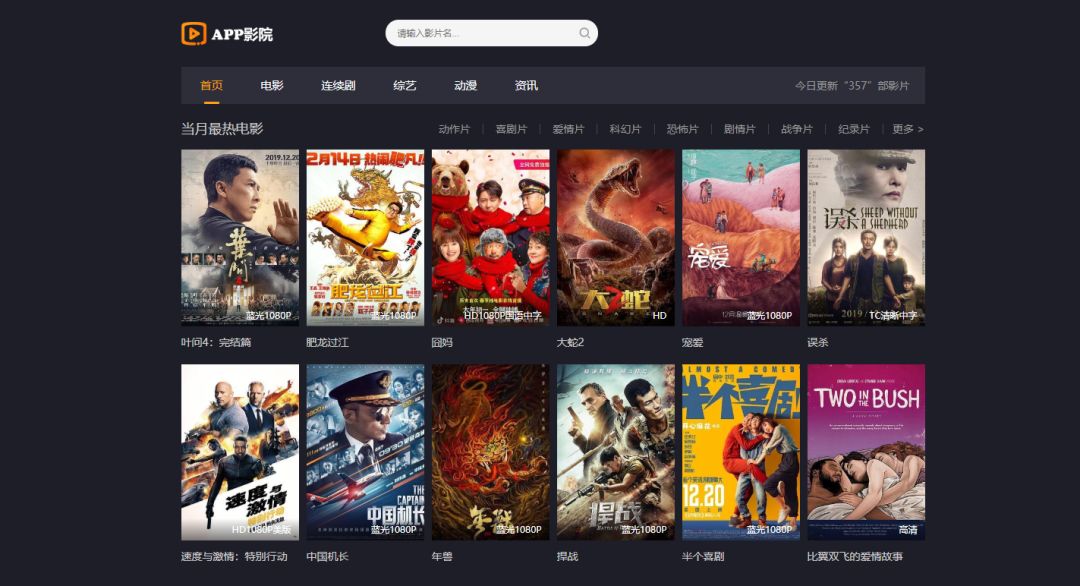Click the title text 中国机长
The image size is (1080, 586).
(x=327, y=556)
